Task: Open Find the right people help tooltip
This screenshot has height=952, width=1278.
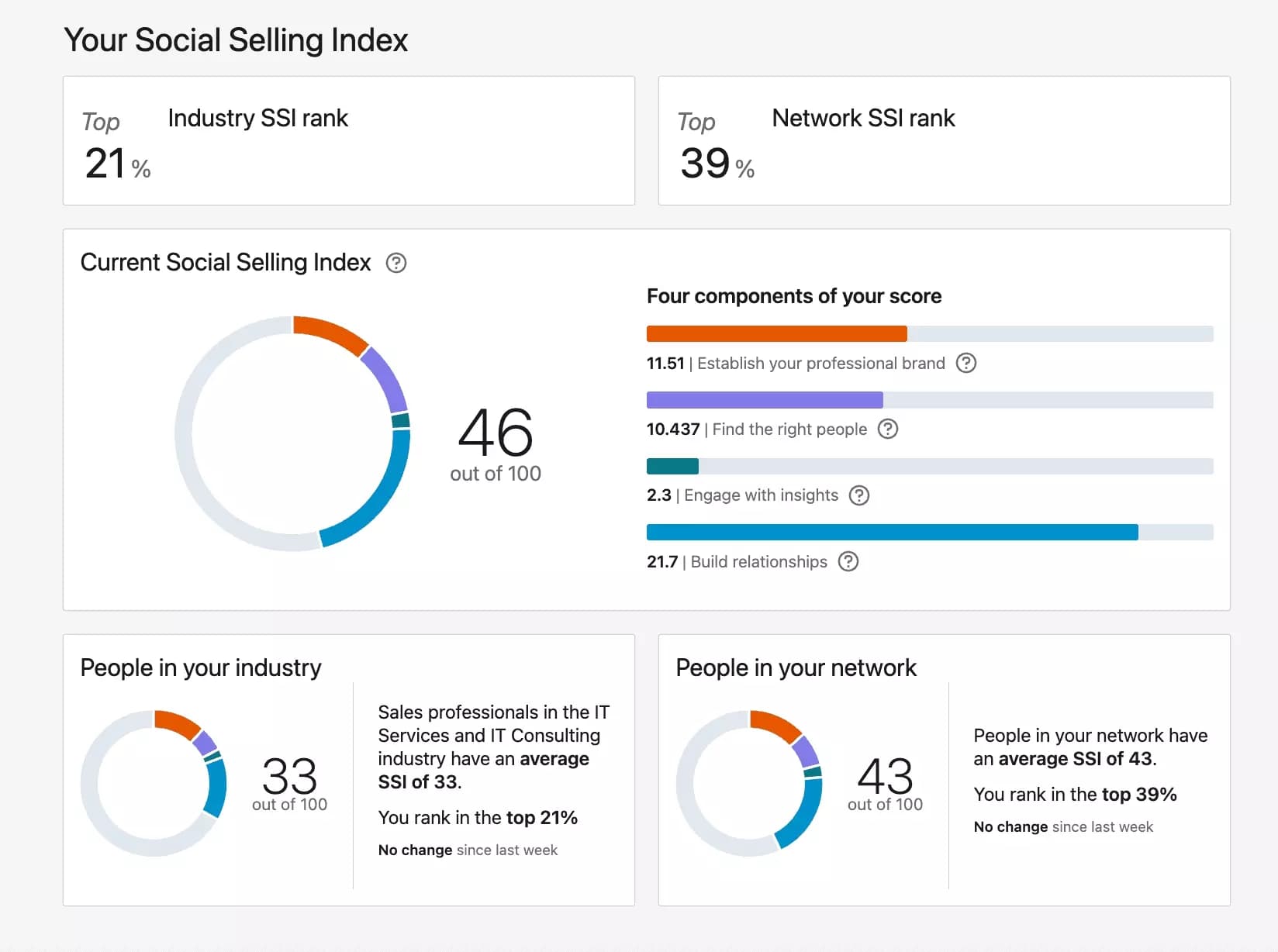Action: [888, 429]
